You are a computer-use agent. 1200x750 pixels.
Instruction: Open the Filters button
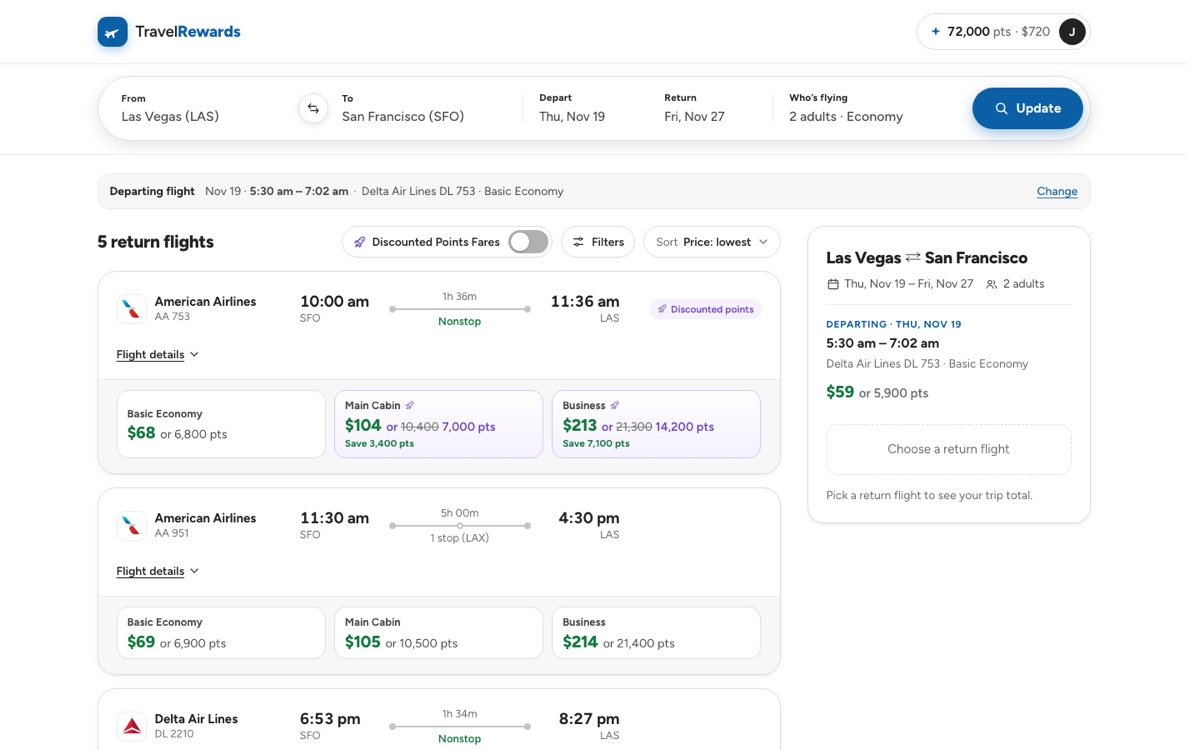(598, 242)
